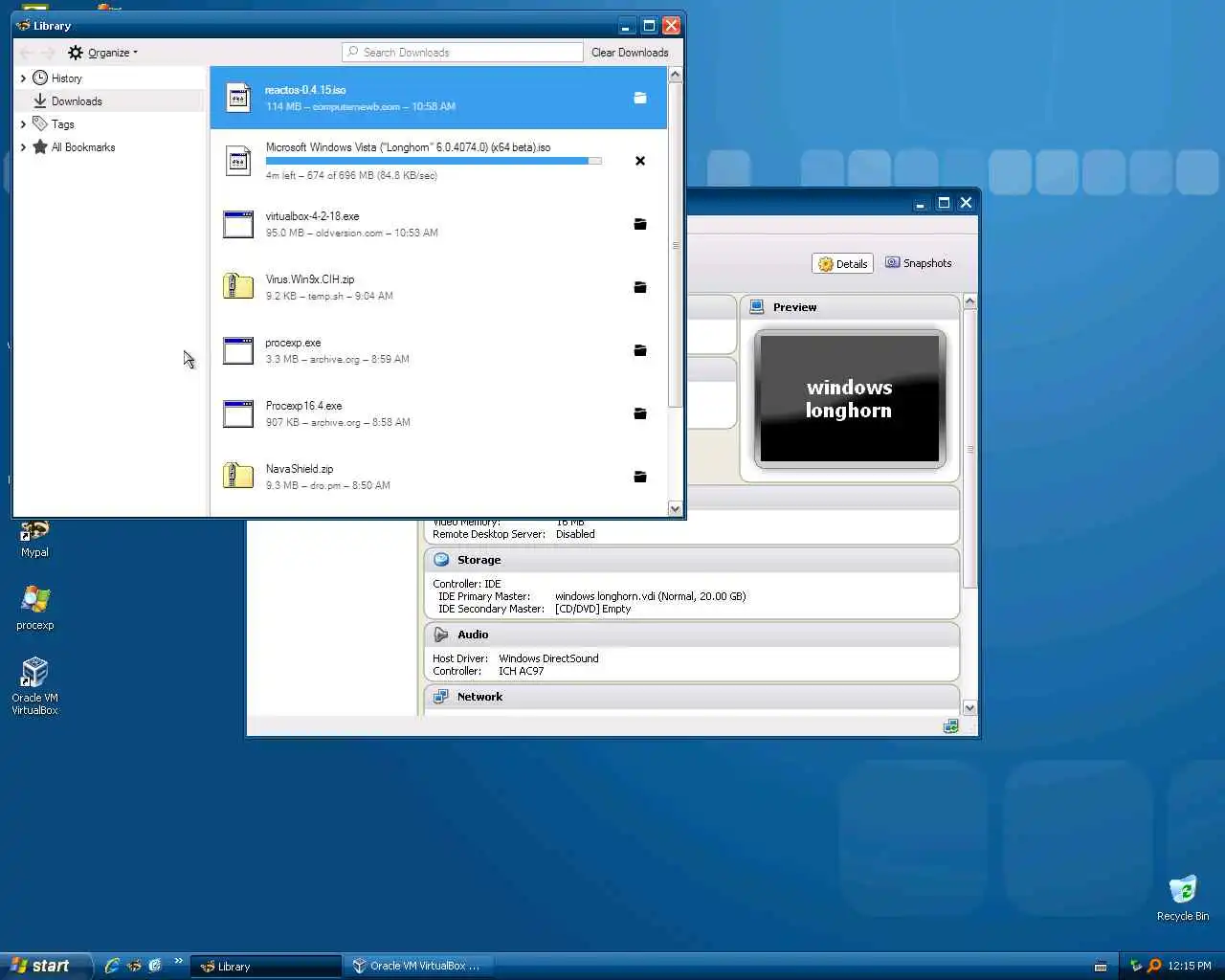The height and width of the screenshot is (980, 1225).
Task: Open the Audio section header in VirtualBox
Action: click(x=691, y=635)
